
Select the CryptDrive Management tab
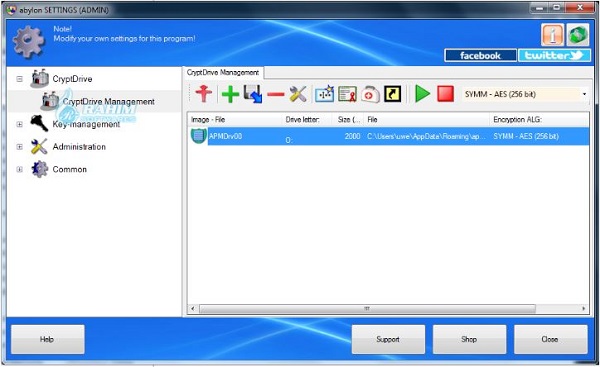pos(223,72)
